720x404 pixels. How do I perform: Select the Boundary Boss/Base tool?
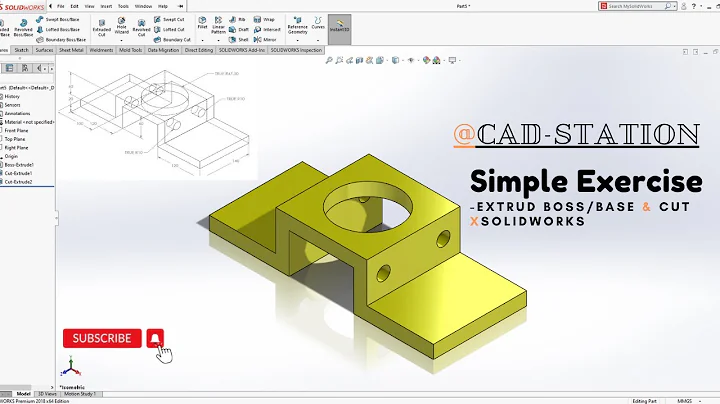[61, 39]
